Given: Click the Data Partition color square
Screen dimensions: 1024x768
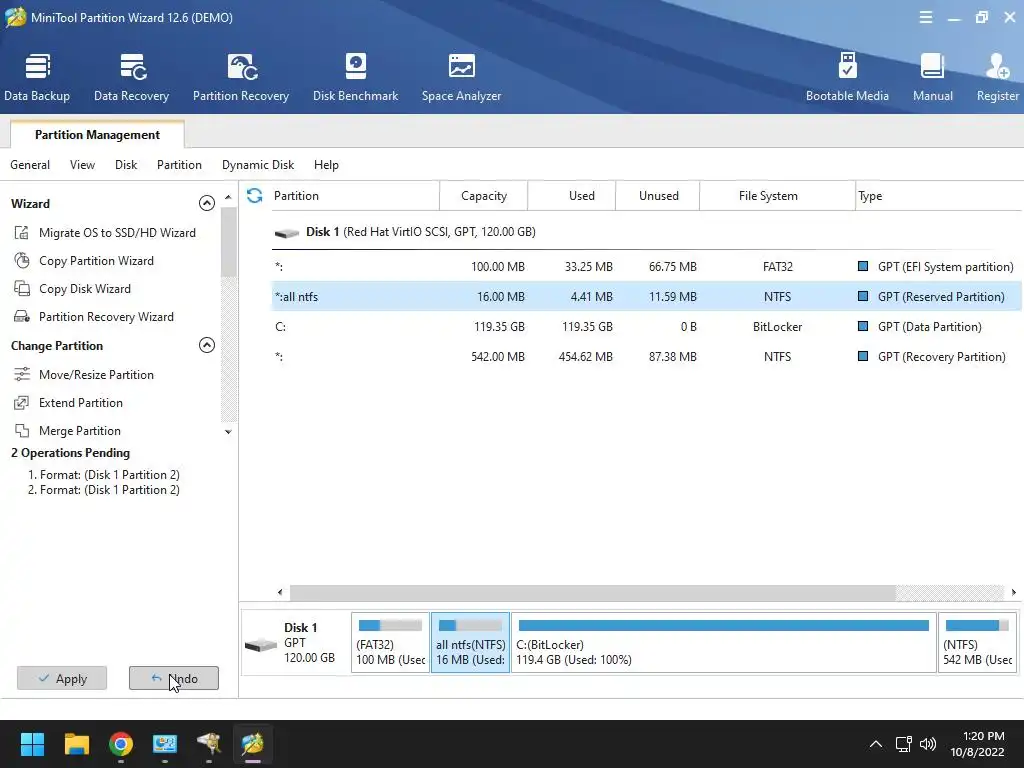Looking at the screenshot, I should click(863, 327).
